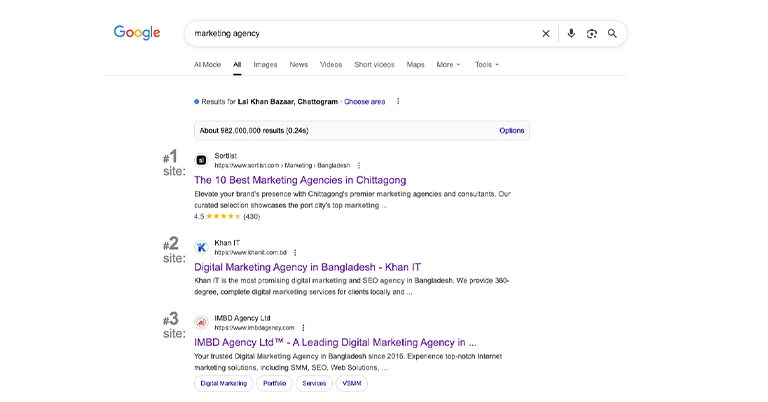Open the News tab
The image size is (768, 402).
point(298,65)
